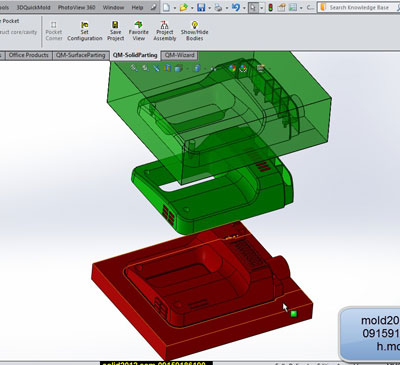Click the Pocket Corner tool

coord(54,31)
